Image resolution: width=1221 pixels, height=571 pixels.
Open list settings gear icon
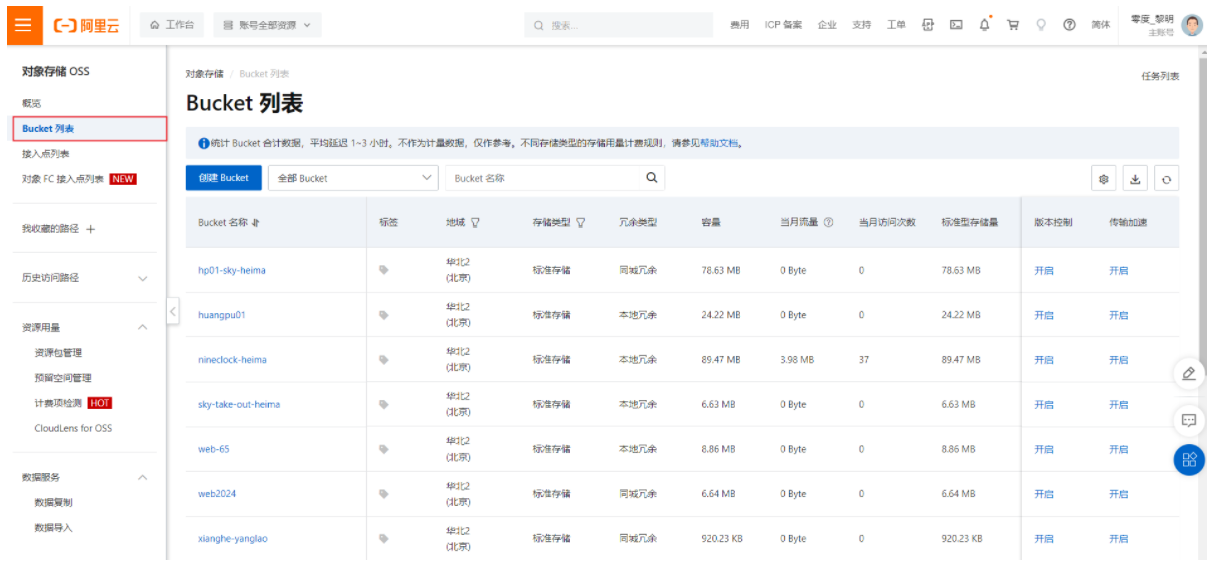(x=1104, y=179)
